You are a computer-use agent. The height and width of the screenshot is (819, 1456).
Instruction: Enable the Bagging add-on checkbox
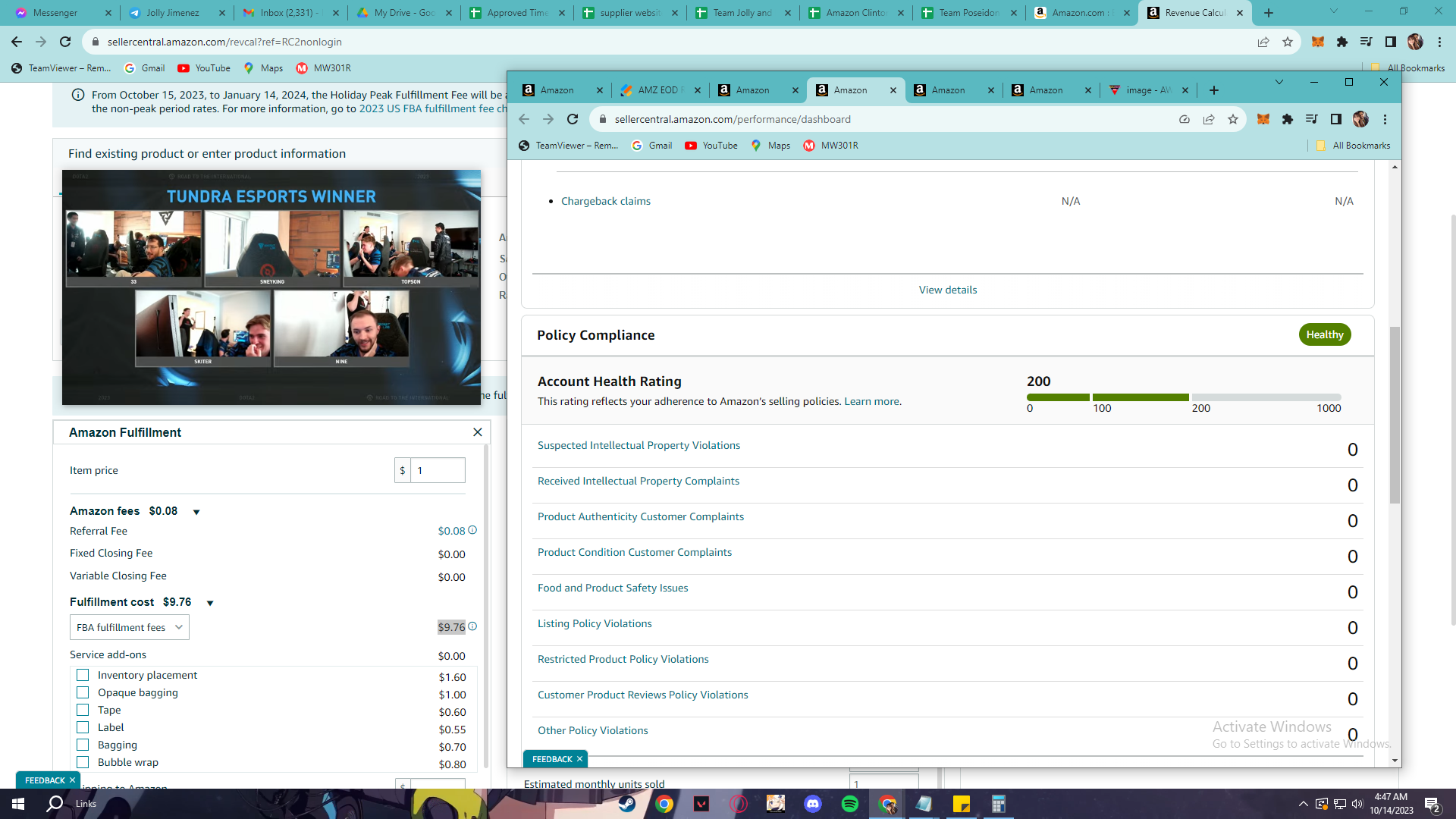click(83, 745)
